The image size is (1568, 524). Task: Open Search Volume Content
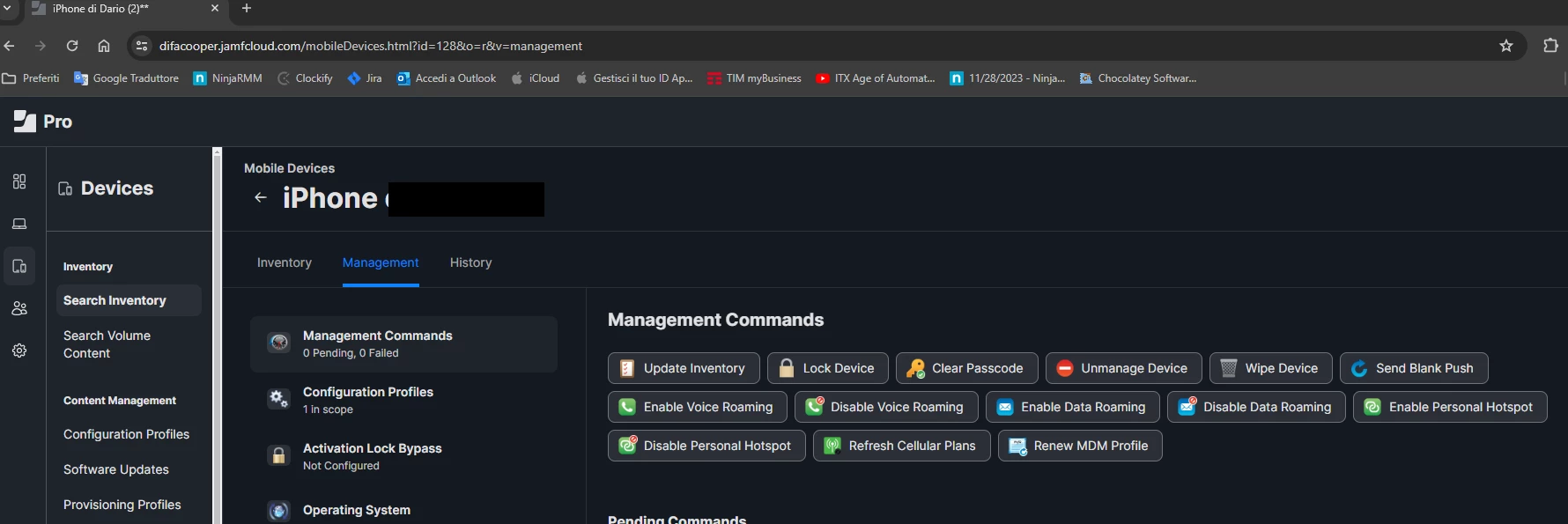[x=107, y=344]
